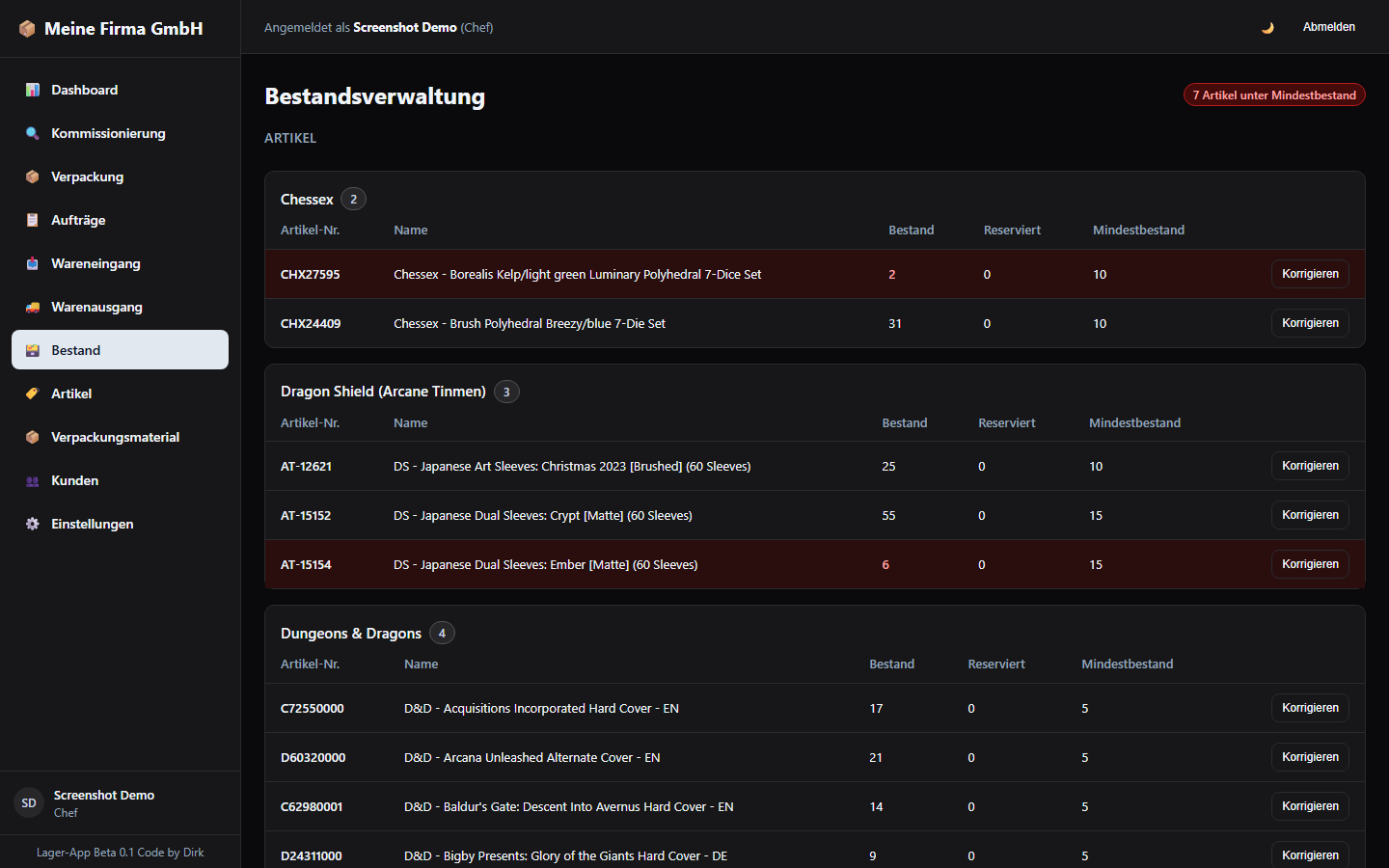Click the Dungeons & Dragons count badge 4
This screenshot has width=1389, height=868.
442,633
